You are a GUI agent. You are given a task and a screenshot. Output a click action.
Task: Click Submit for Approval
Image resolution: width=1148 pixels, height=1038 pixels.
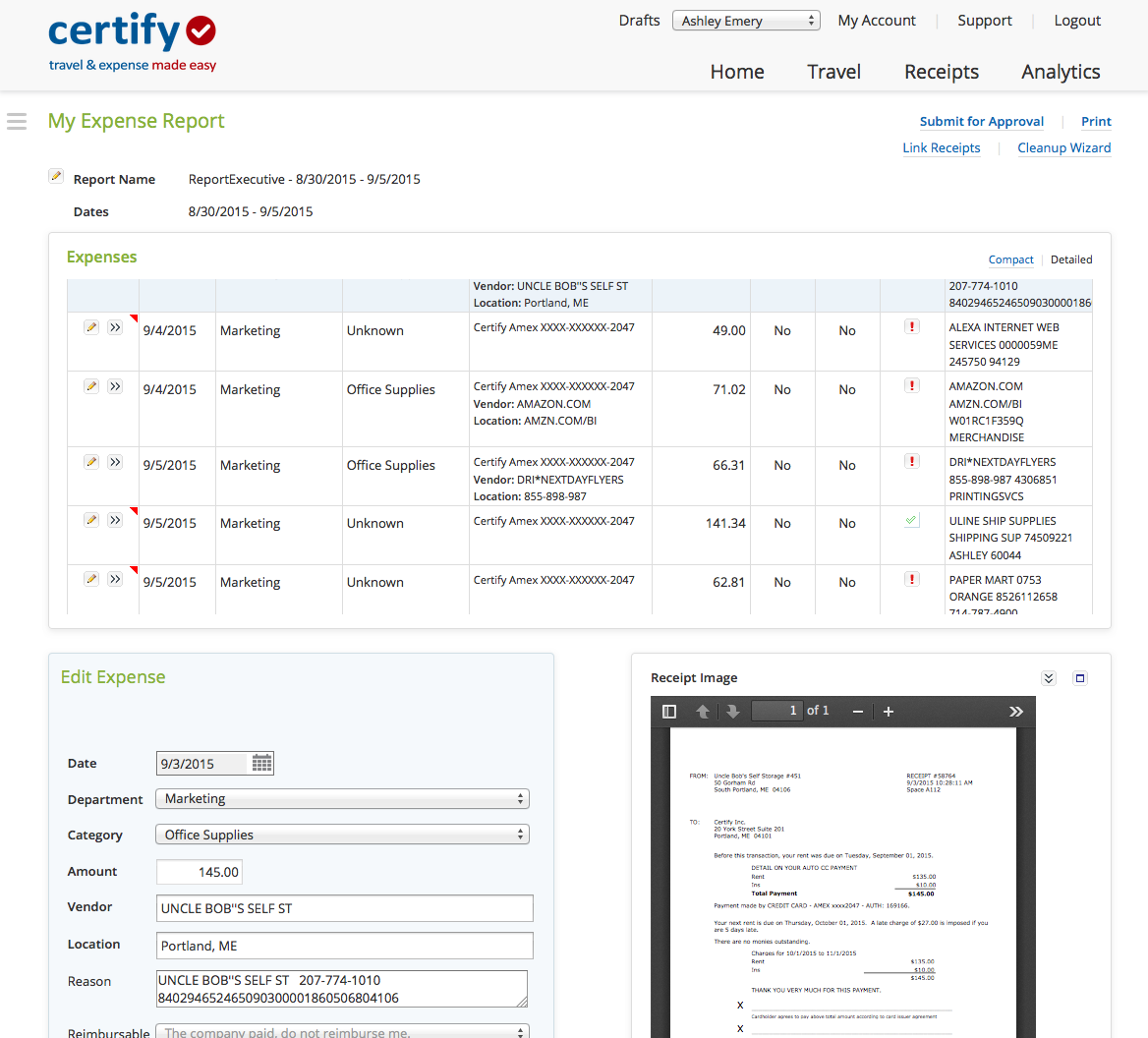coord(982,122)
